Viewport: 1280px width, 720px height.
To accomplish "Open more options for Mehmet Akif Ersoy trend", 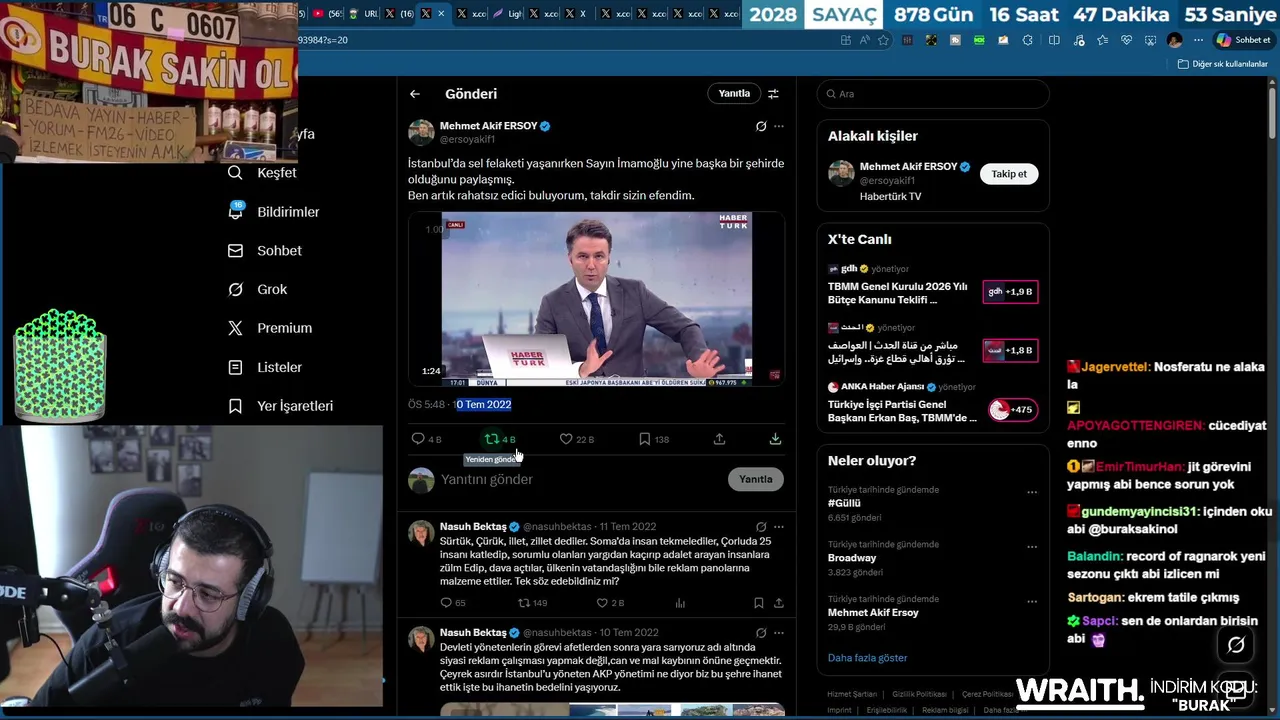I will click(x=1032, y=602).
